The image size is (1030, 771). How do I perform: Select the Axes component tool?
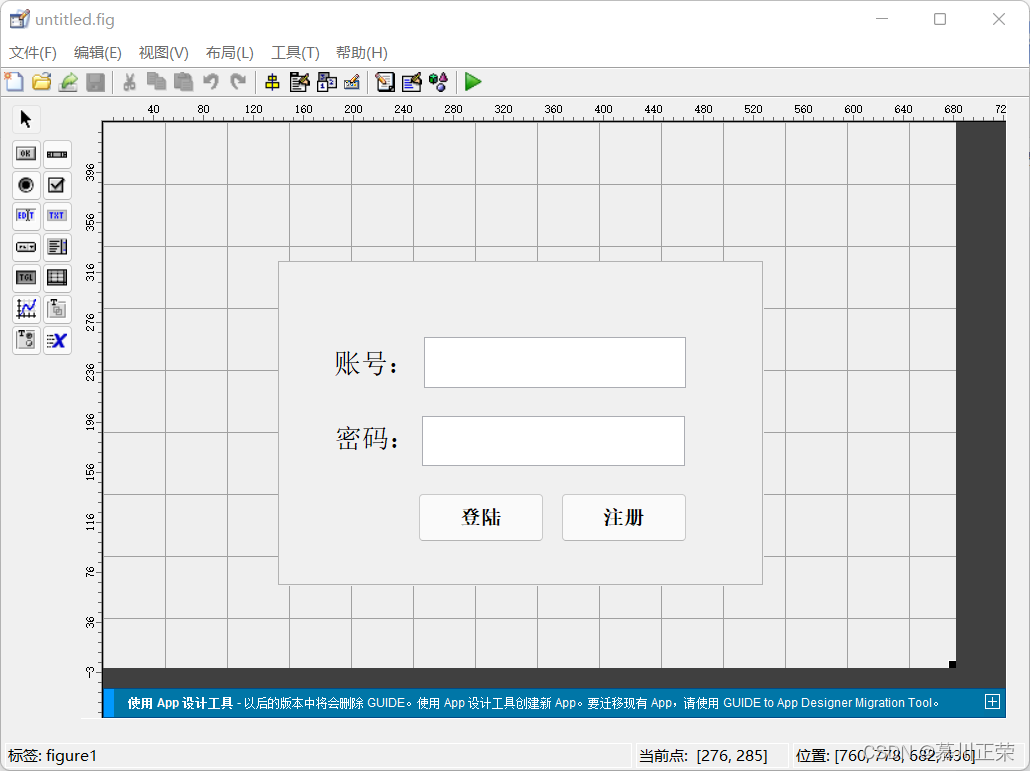pyautogui.click(x=26, y=309)
